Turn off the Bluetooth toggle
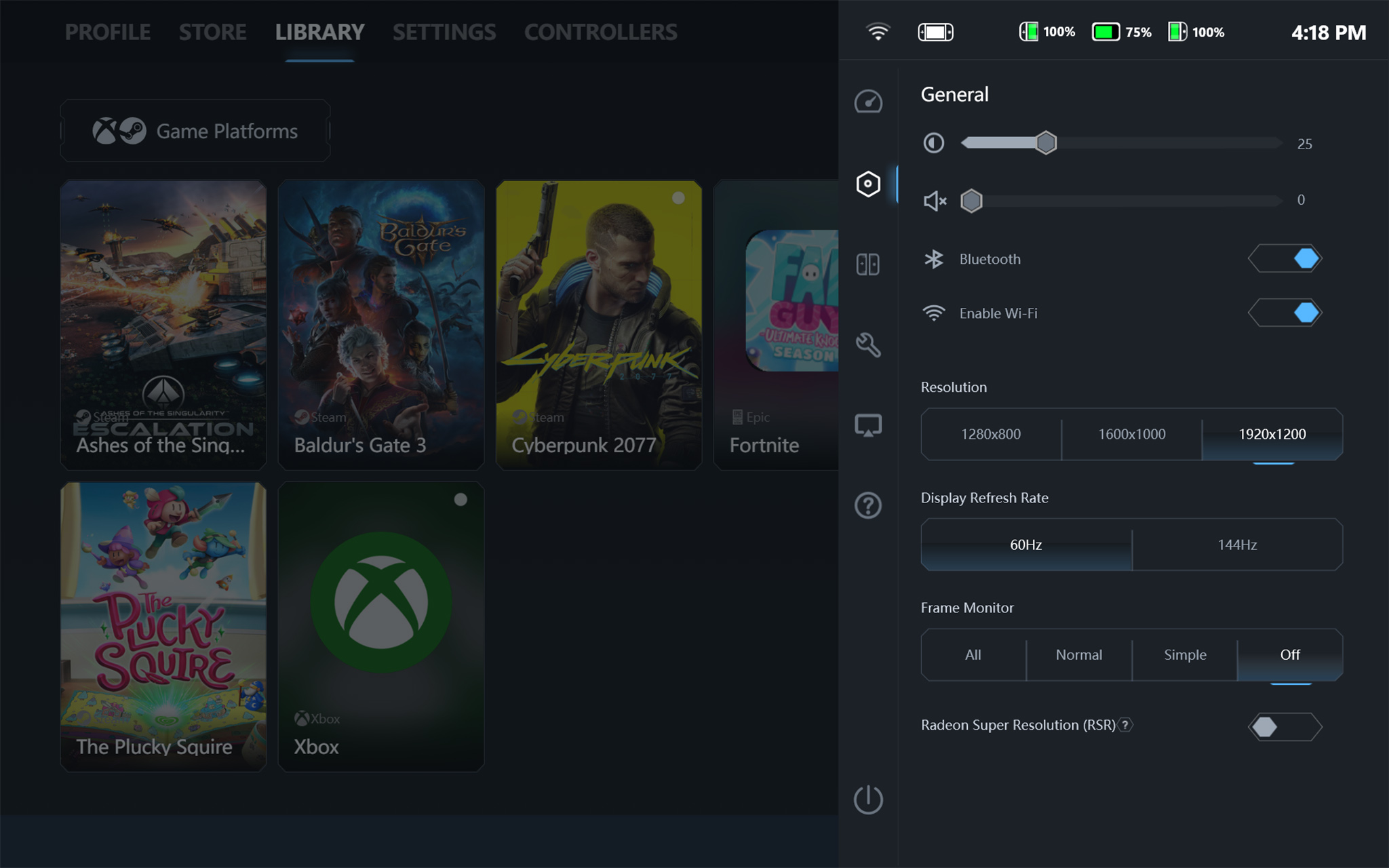 pyautogui.click(x=1285, y=258)
